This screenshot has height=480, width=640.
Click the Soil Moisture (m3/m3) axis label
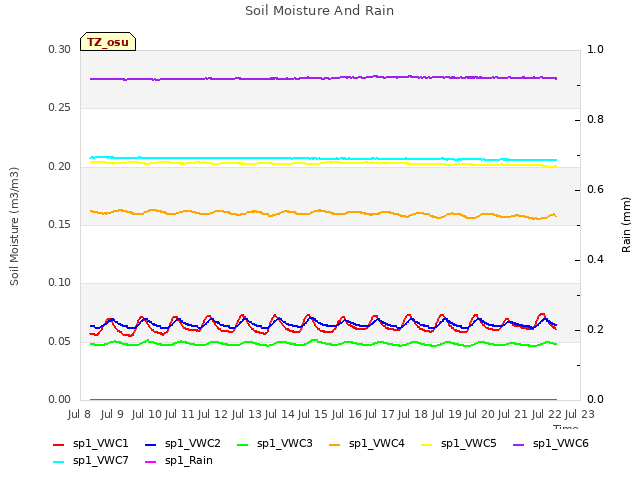[14, 226]
